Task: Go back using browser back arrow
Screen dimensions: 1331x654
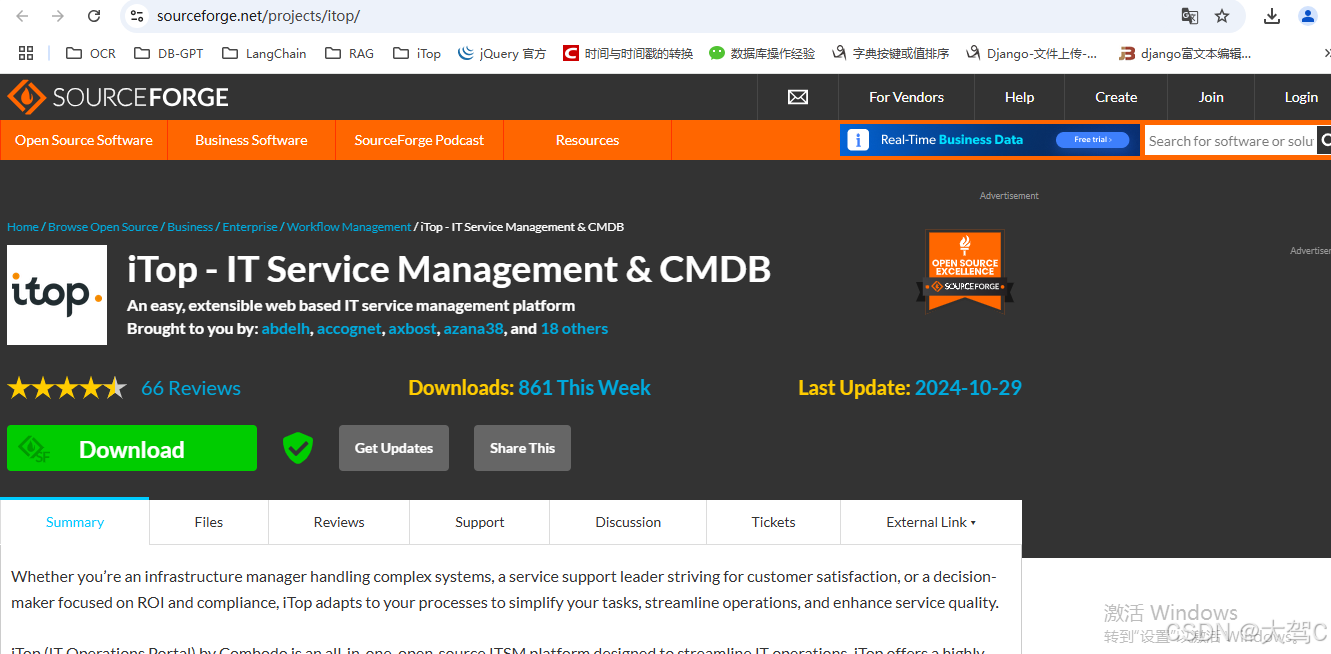Action: [x=22, y=16]
